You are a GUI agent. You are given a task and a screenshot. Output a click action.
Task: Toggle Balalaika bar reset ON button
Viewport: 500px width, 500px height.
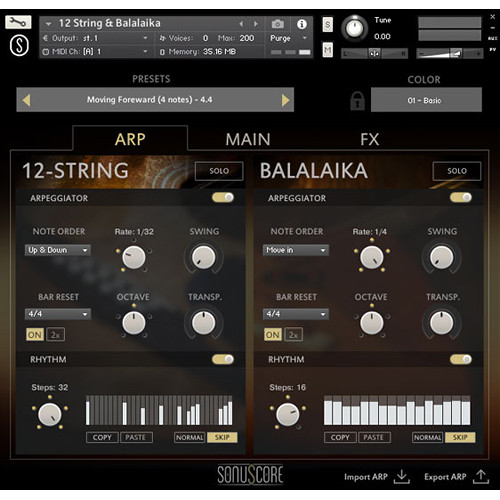click(x=273, y=334)
